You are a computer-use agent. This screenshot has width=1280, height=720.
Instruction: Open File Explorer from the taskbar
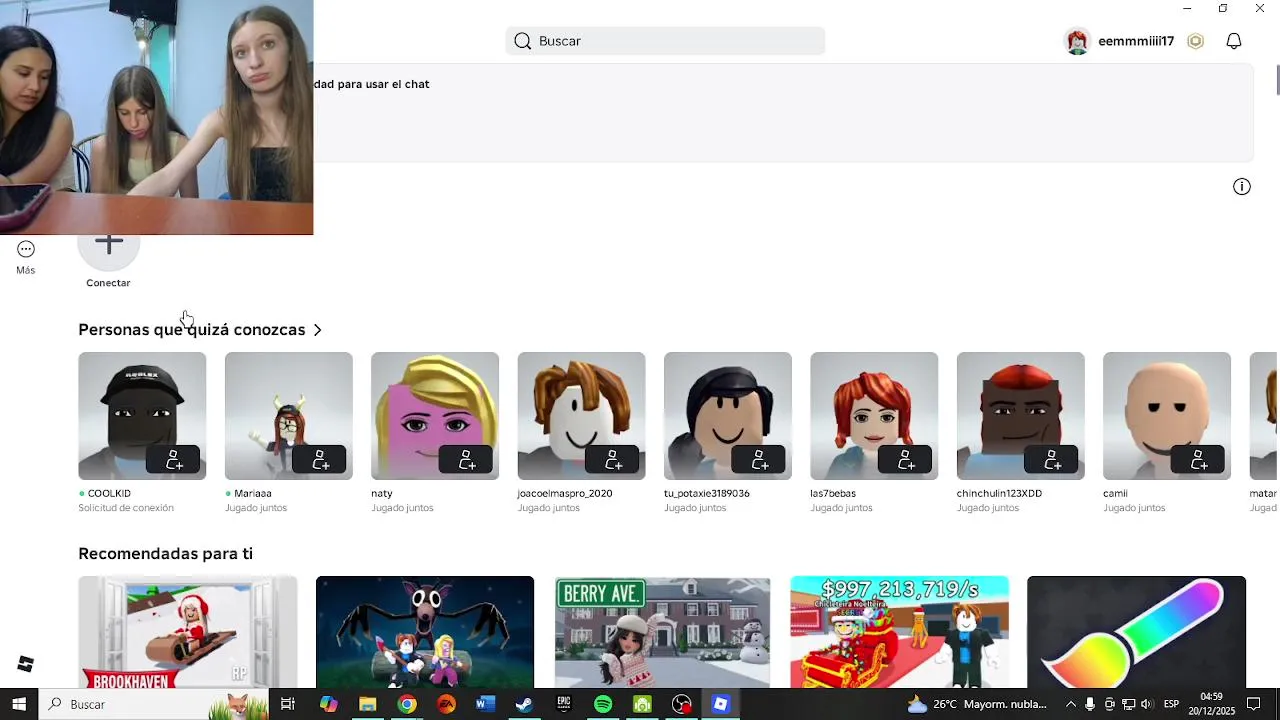(367, 704)
